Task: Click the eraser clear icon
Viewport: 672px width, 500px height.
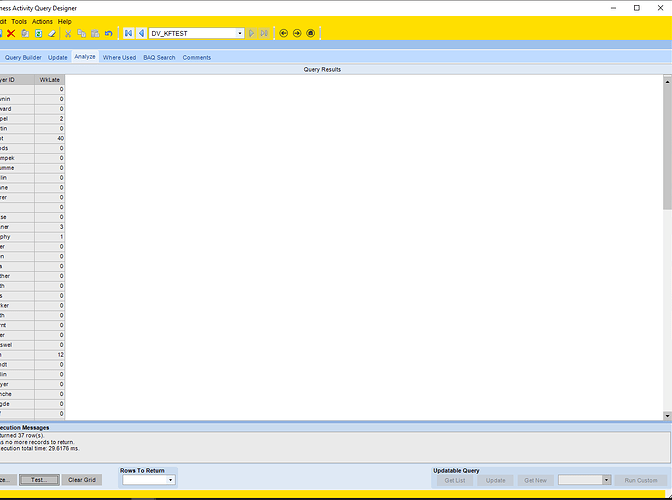Action: point(52,33)
